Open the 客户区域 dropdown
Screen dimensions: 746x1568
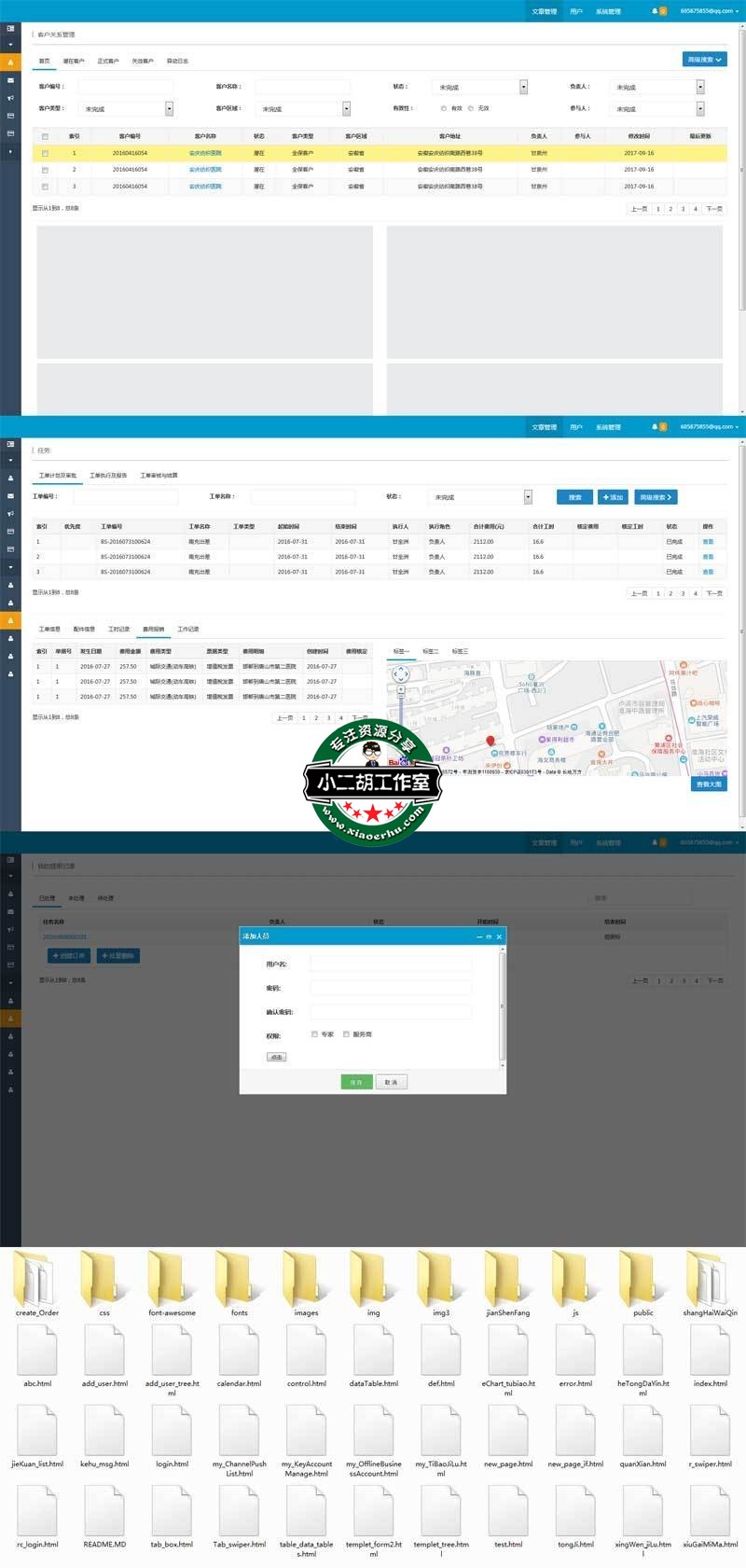tap(346, 109)
